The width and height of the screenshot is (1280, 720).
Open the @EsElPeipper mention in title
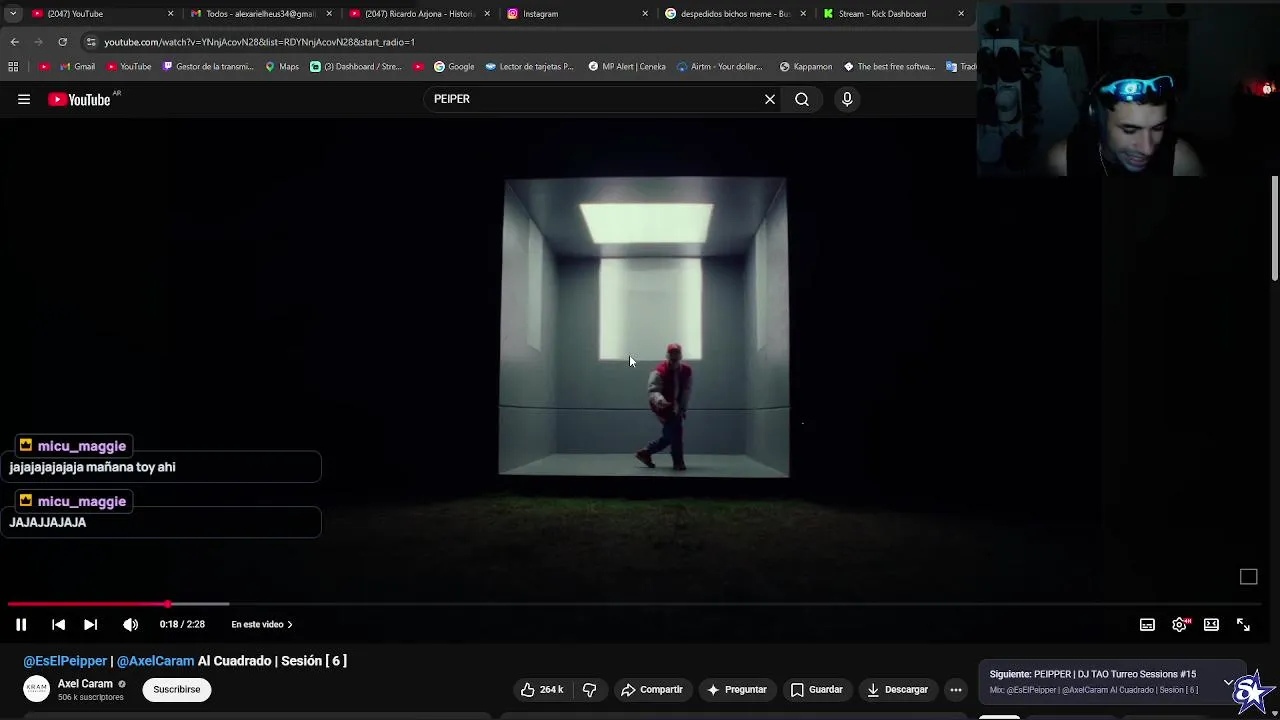pos(65,661)
